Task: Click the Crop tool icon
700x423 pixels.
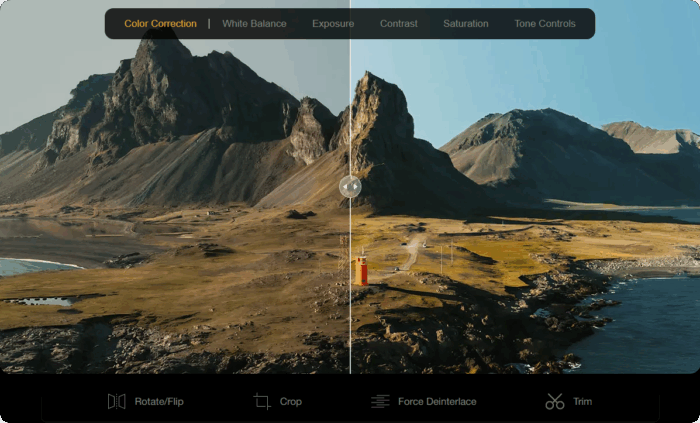Action: click(x=262, y=401)
